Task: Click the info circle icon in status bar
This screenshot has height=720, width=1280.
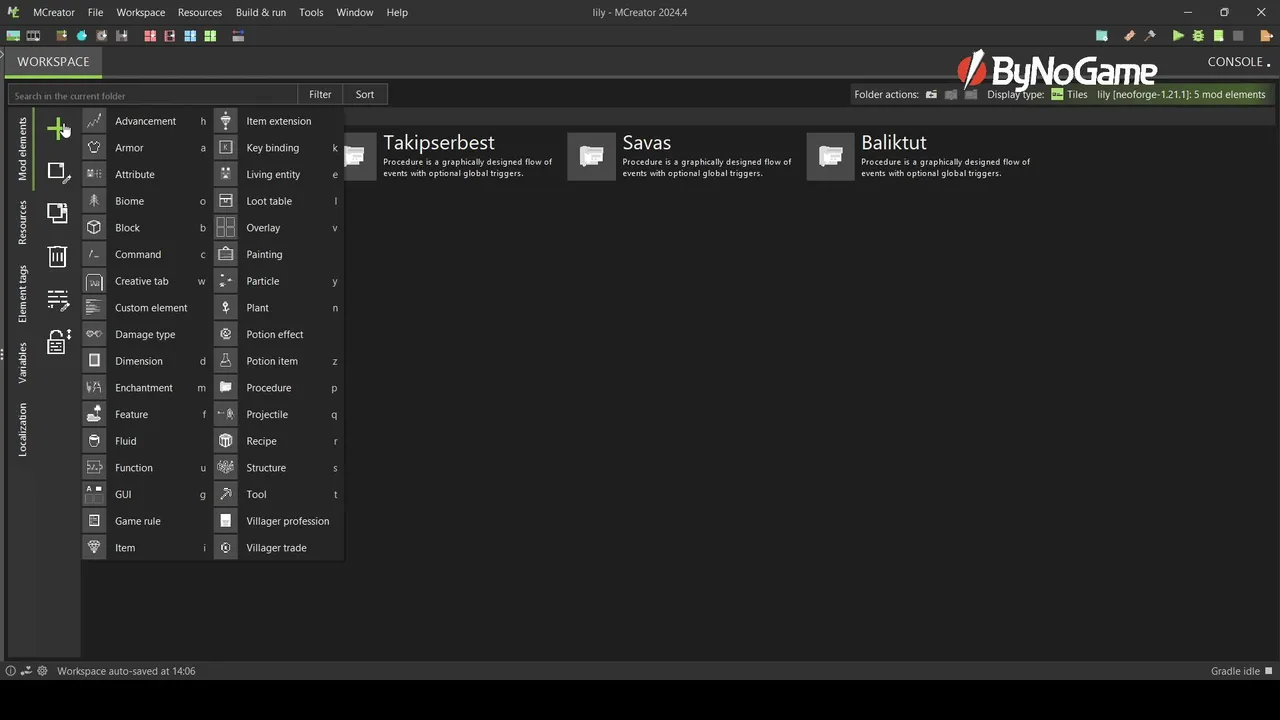Action: coord(11,671)
